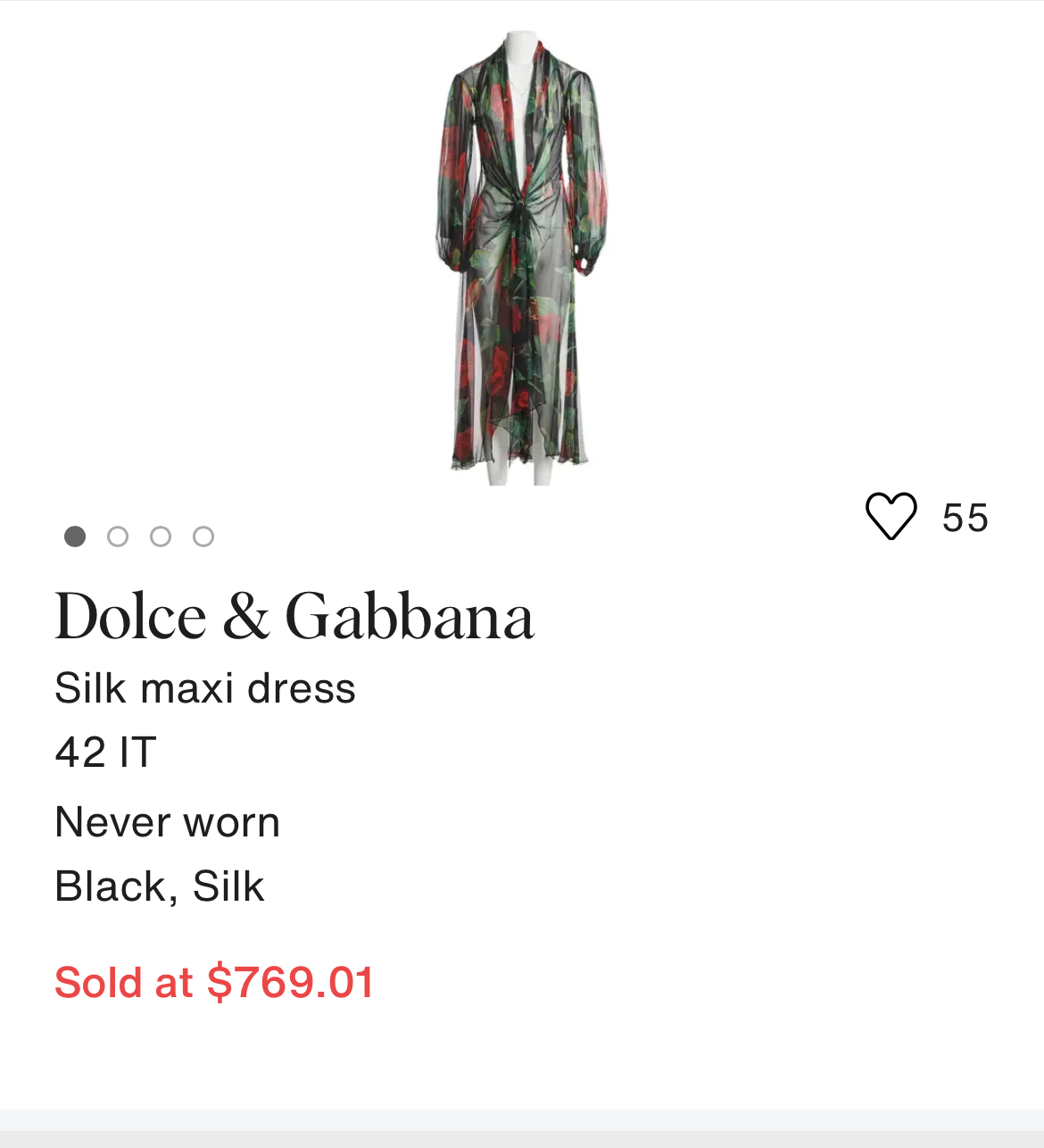Screen dimensions: 1044x1148
Task: Click the word Black in details
Action: [x=110, y=886]
